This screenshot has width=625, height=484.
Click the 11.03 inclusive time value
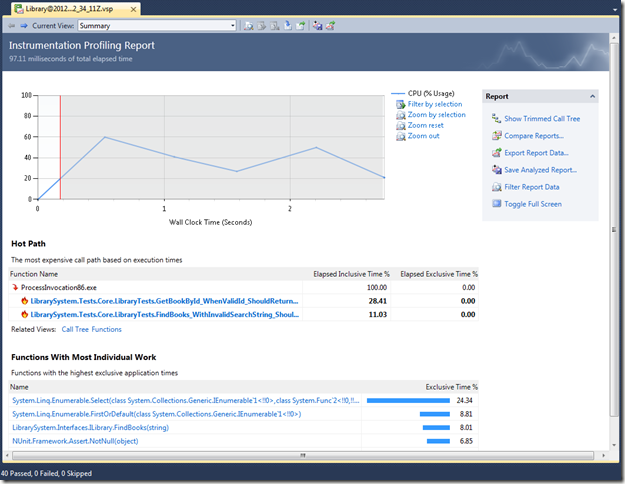point(378,315)
